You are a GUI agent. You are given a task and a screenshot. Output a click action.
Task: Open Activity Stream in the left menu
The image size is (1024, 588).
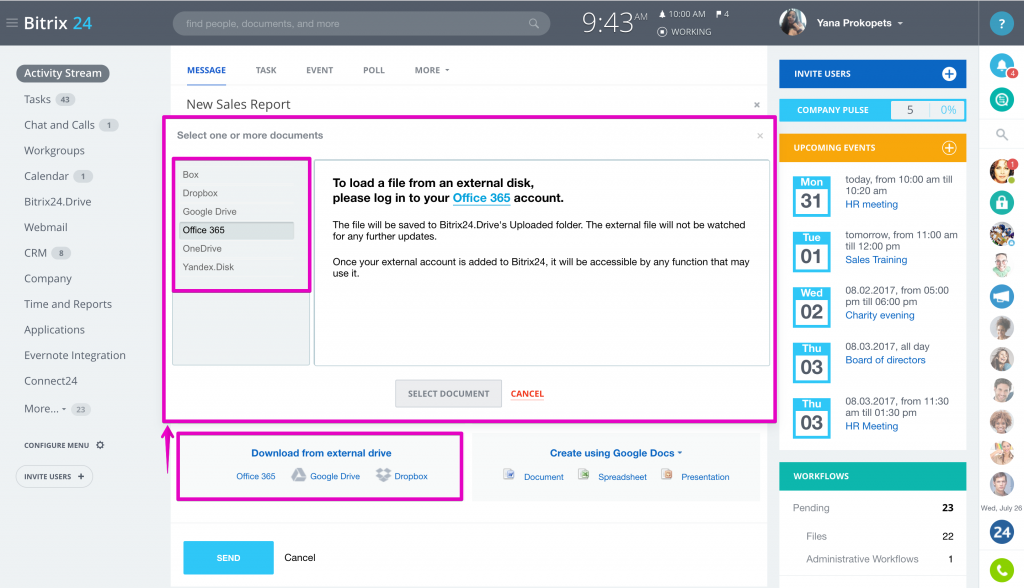(x=63, y=73)
